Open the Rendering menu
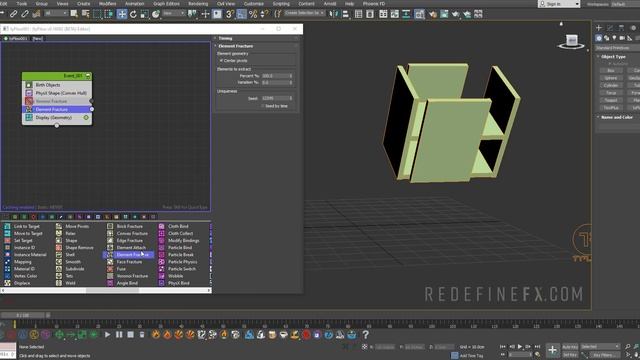Viewport: 640px width, 360px height. point(198,4)
